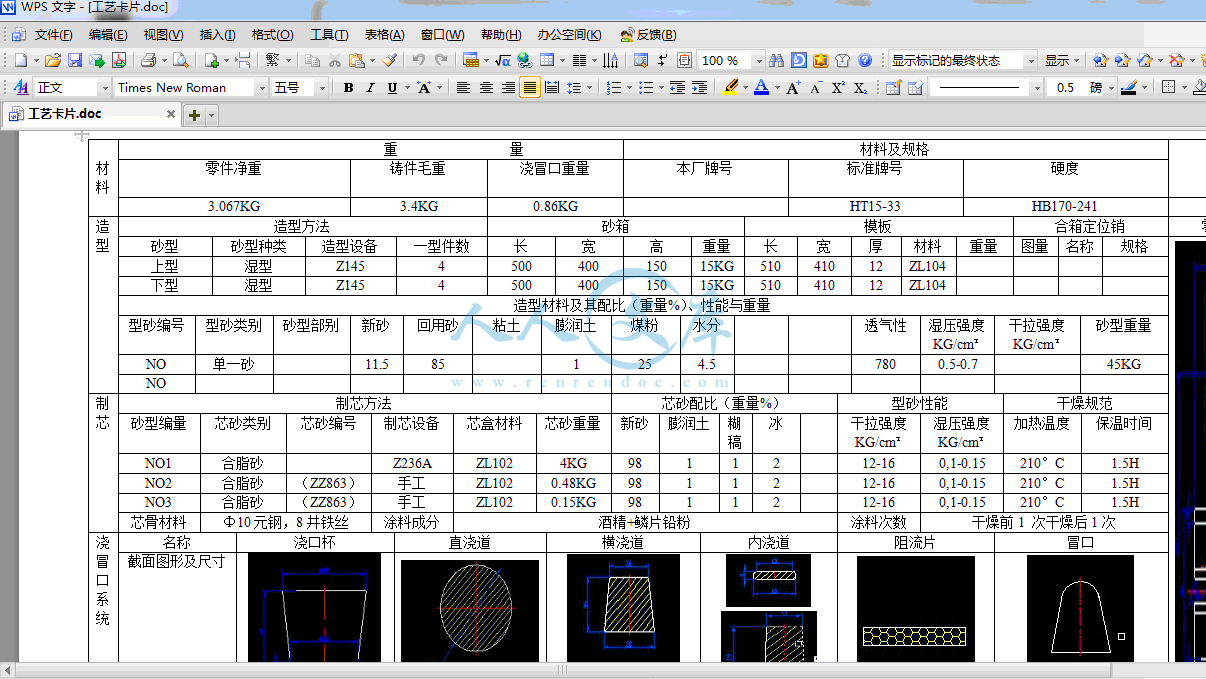The width and height of the screenshot is (1206, 679).
Task: Paste clipboard contents
Action: 357,60
